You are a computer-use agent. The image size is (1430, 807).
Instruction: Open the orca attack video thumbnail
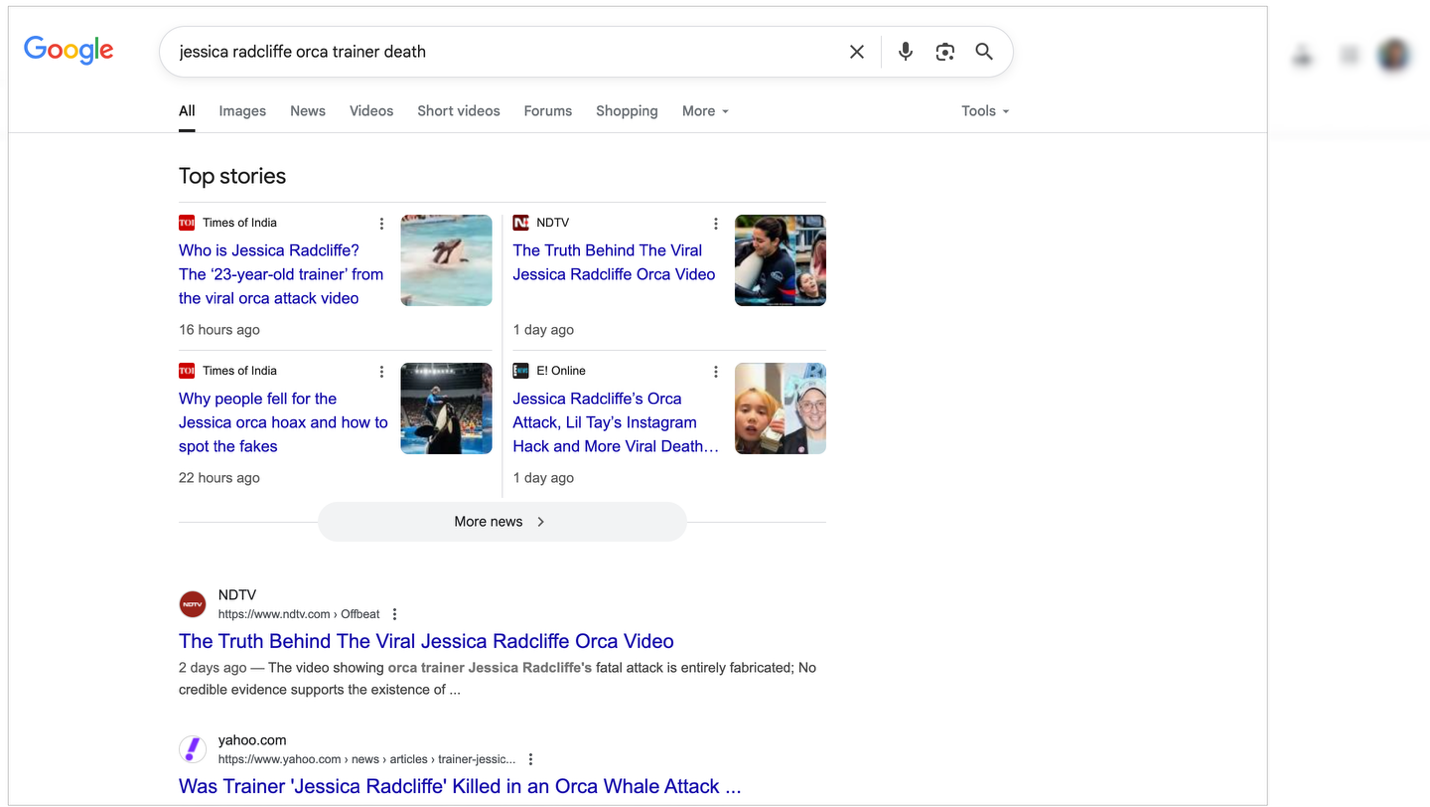point(446,260)
